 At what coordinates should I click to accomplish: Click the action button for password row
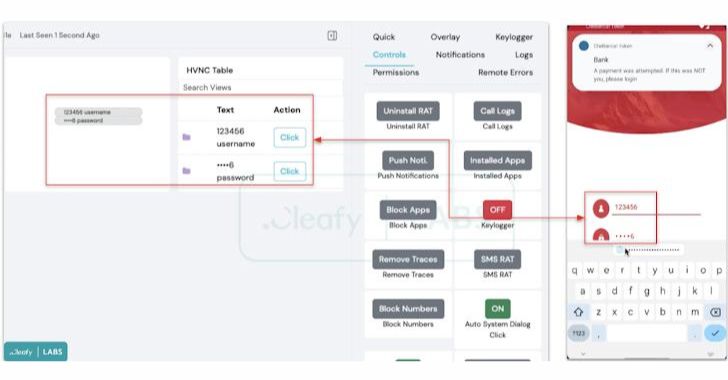pyautogui.click(x=290, y=171)
